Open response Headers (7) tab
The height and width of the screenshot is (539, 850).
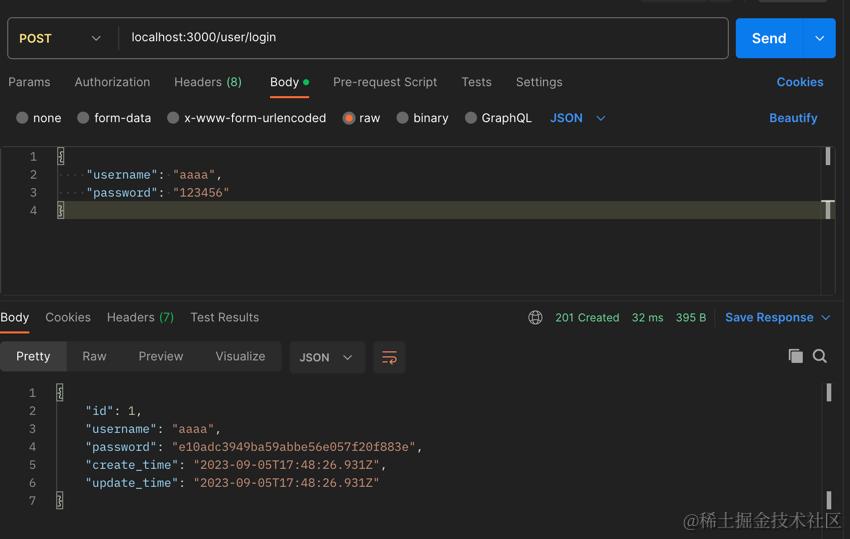click(x=140, y=317)
